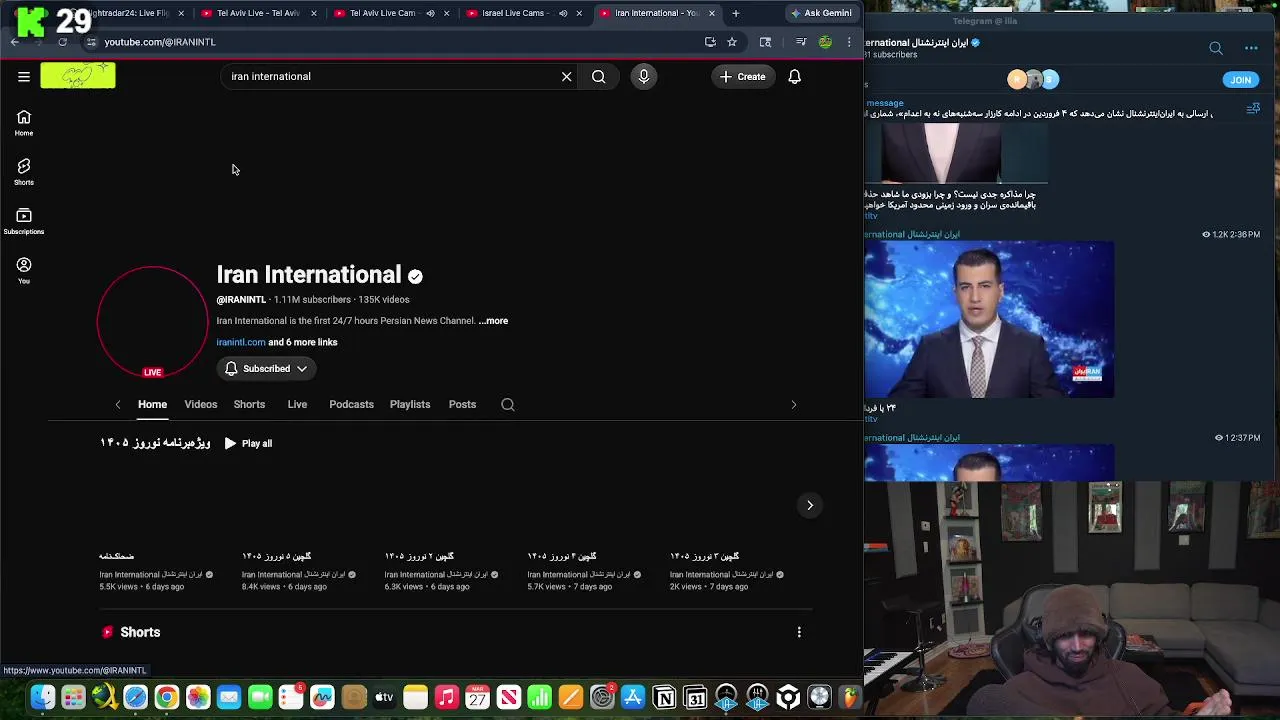This screenshot has height=720, width=1280.
Task: Open Chrome three-dot menu
Action: coord(849,42)
